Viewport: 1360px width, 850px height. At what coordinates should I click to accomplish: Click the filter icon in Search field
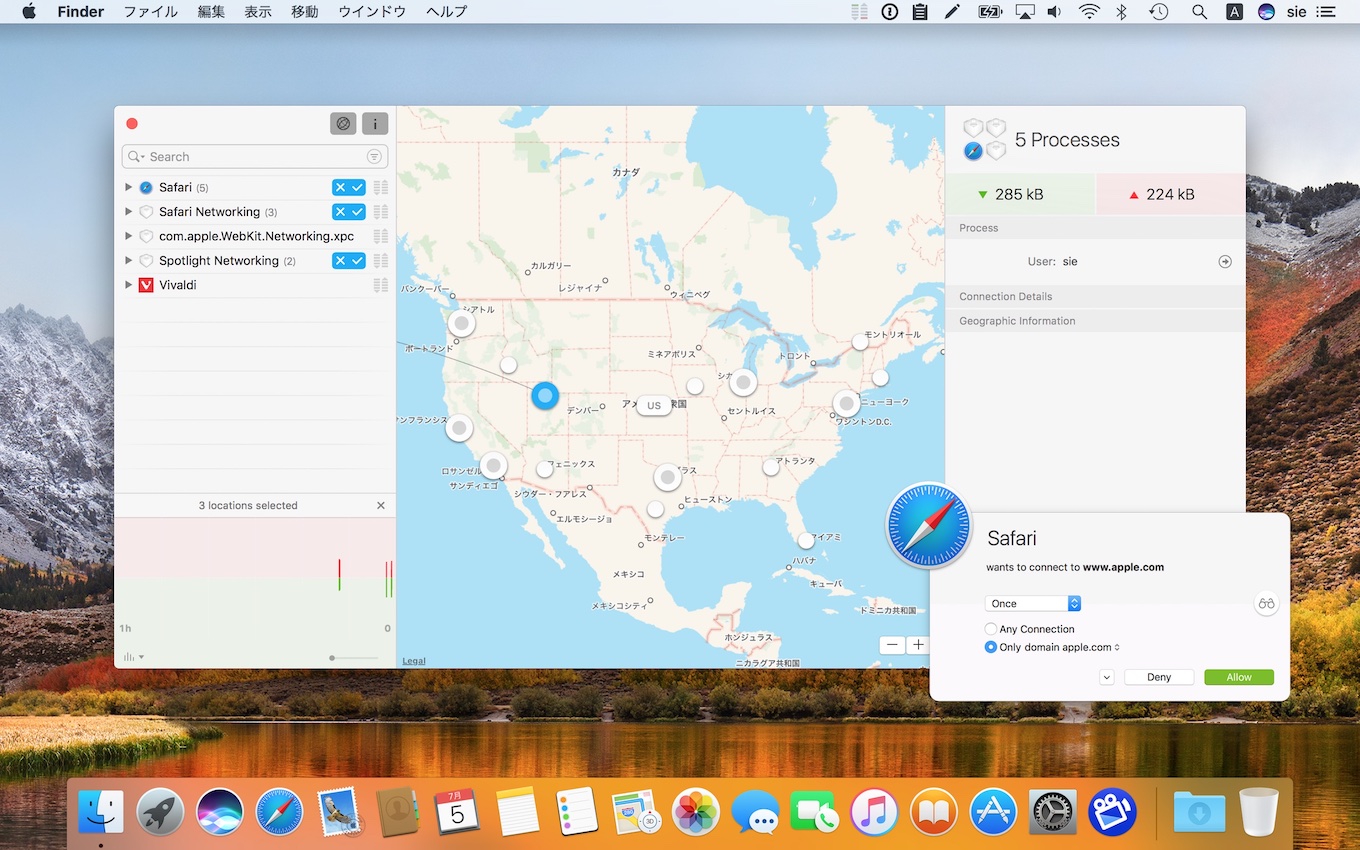pos(374,157)
